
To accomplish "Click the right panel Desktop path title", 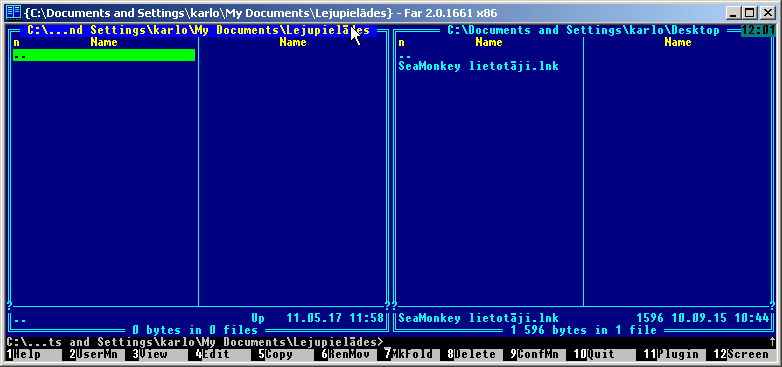I will click(x=583, y=30).
